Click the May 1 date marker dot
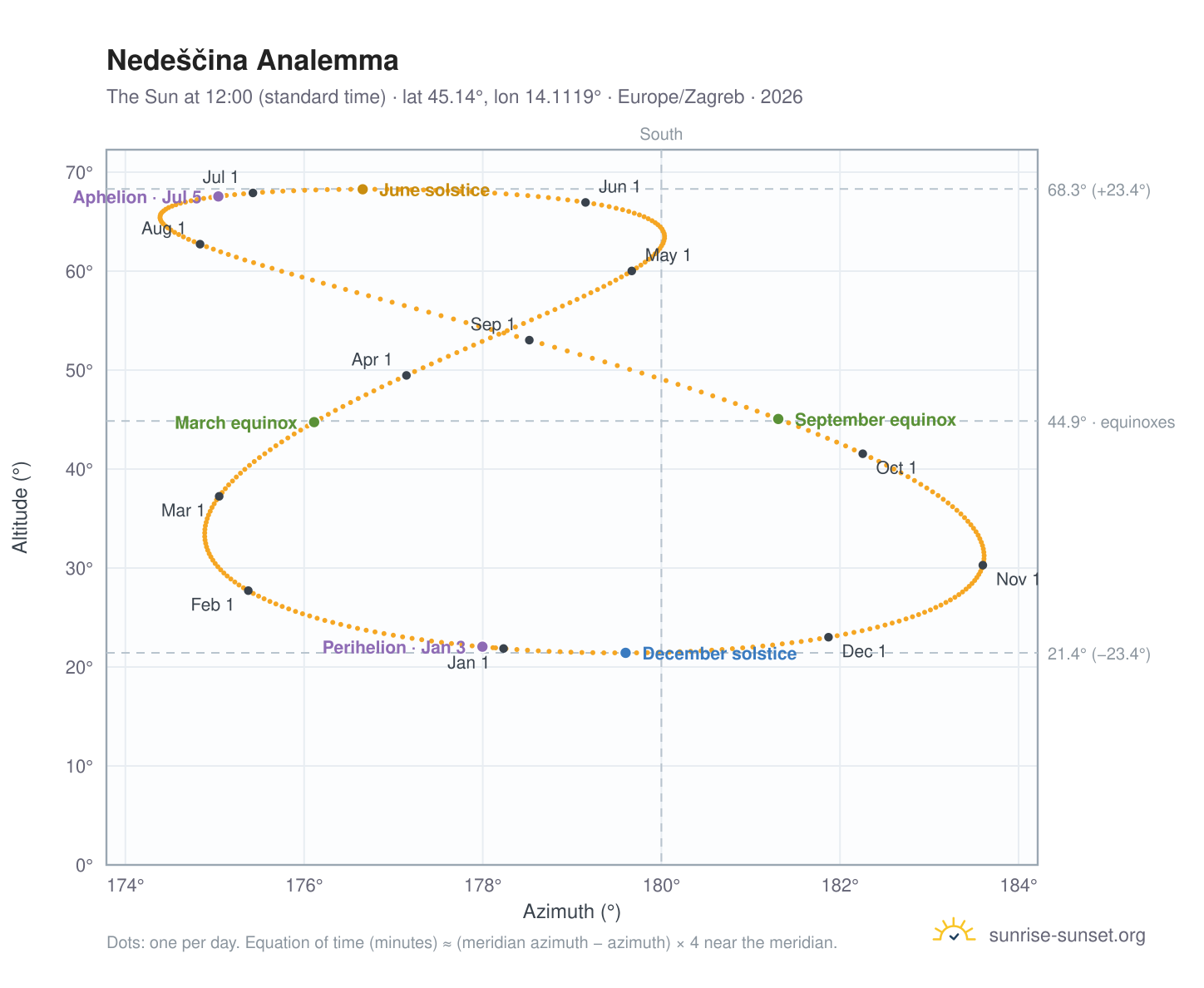 (x=631, y=271)
